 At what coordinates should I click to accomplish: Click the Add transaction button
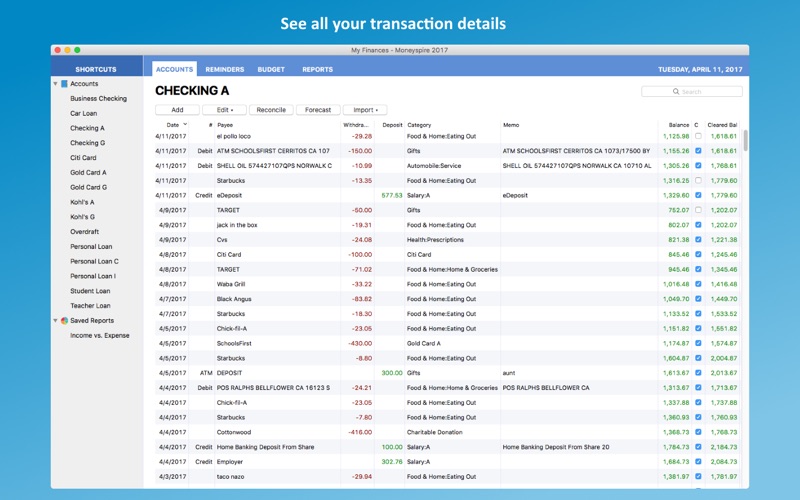click(x=177, y=110)
